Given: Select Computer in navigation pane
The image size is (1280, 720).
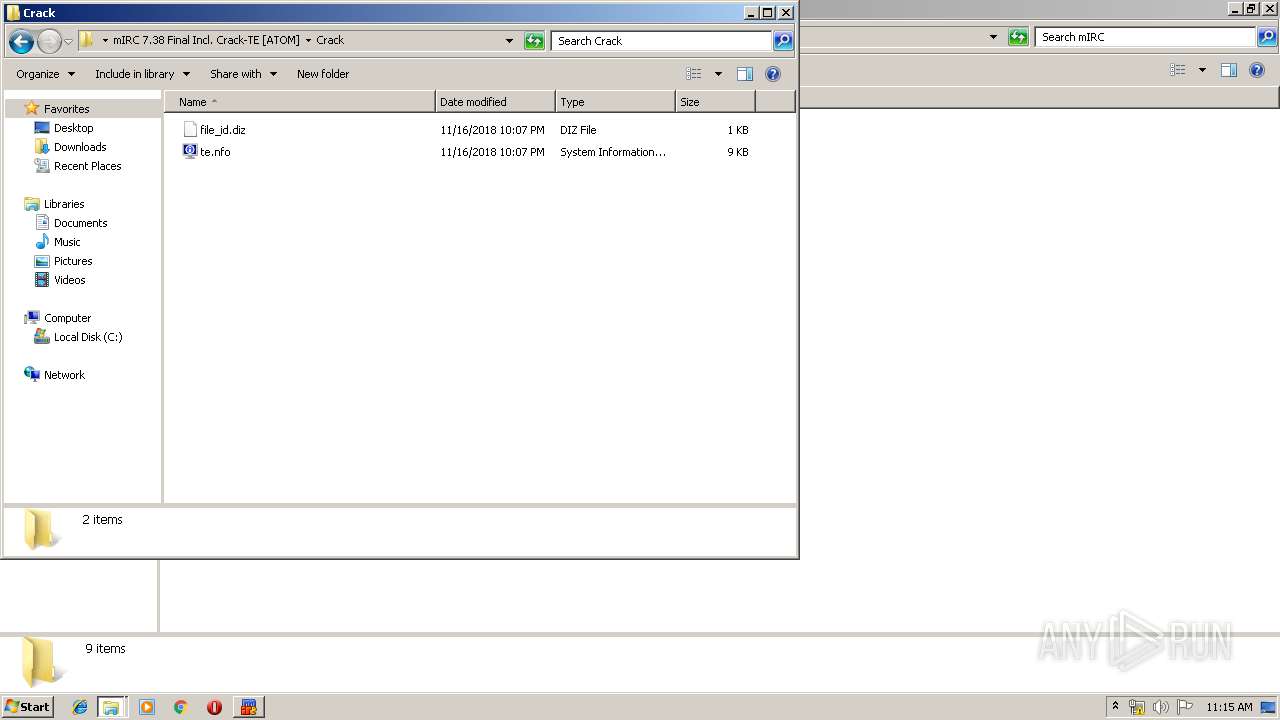Looking at the screenshot, I should tap(67, 318).
